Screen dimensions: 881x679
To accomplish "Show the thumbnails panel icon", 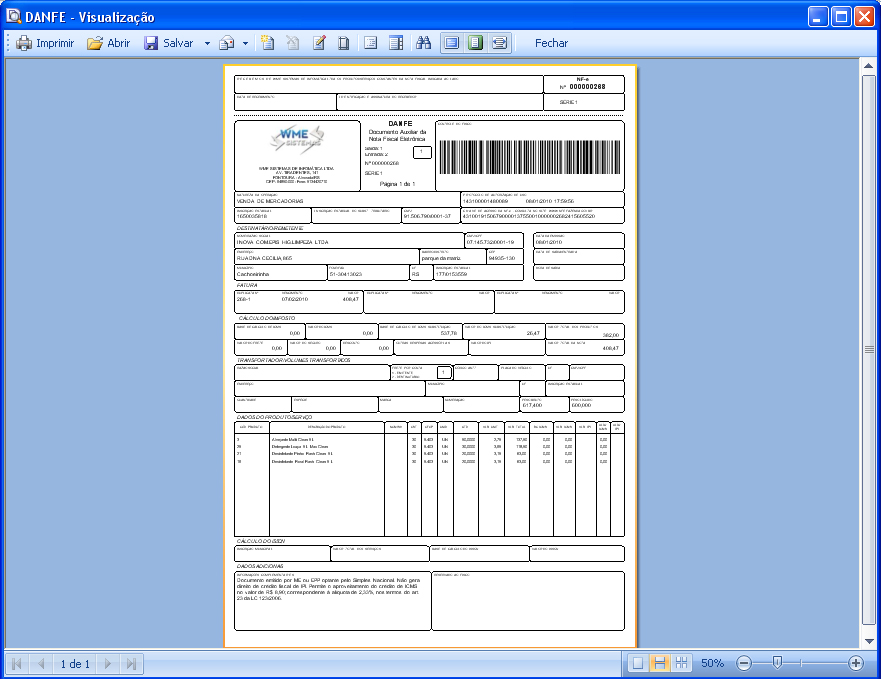I will pos(395,44).
